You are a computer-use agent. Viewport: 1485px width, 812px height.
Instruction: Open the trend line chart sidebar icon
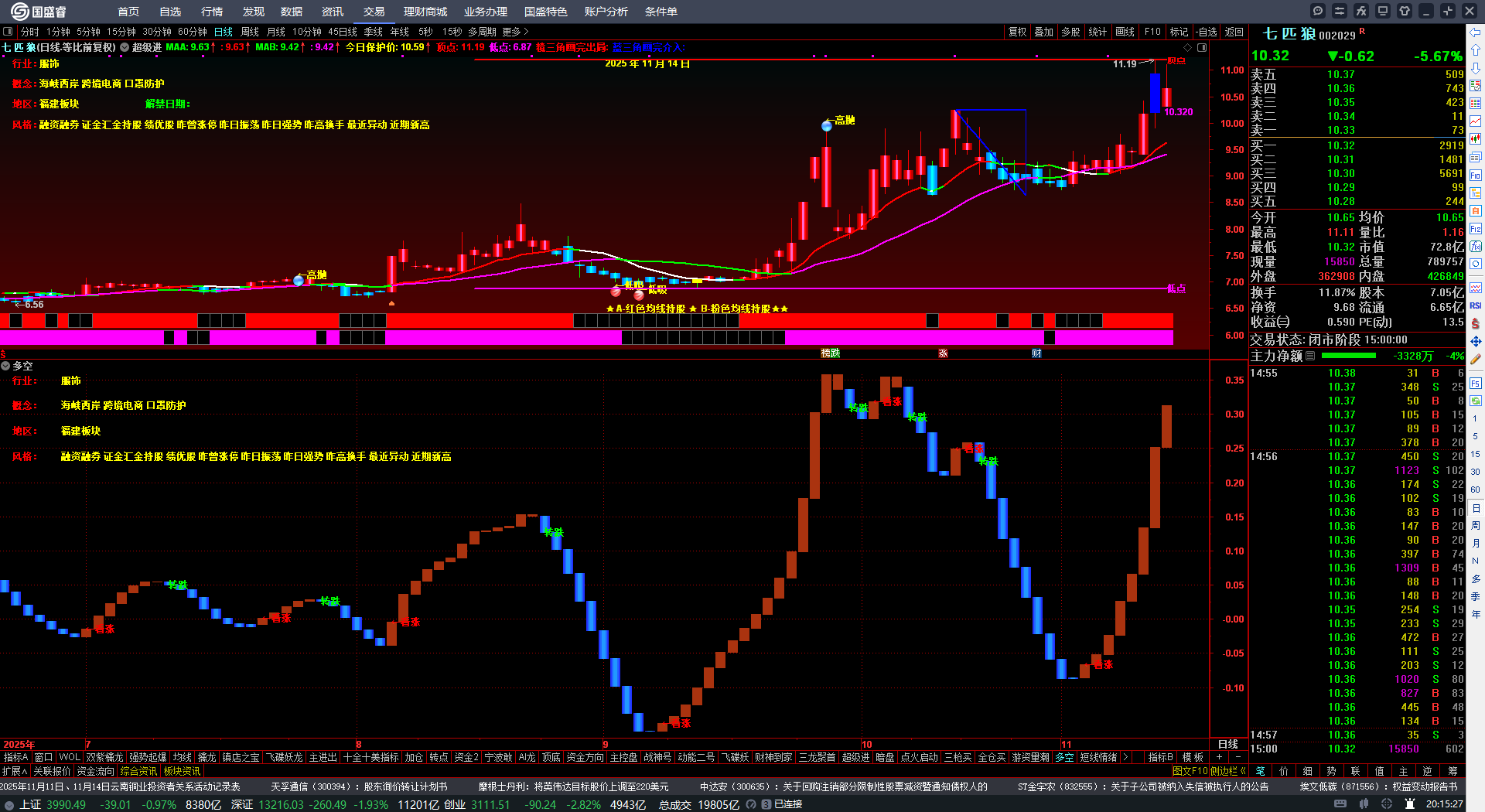1476,121
